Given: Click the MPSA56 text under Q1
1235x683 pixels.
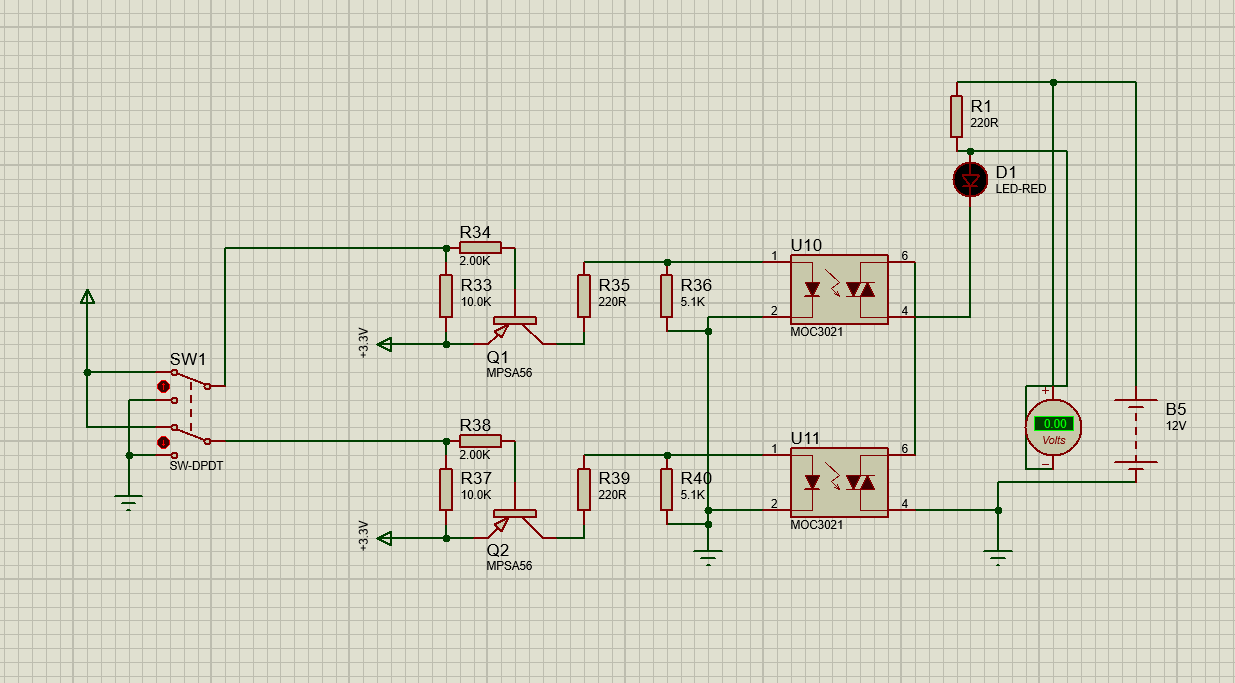Looking at the screenshot, I should tap(510, 372).
